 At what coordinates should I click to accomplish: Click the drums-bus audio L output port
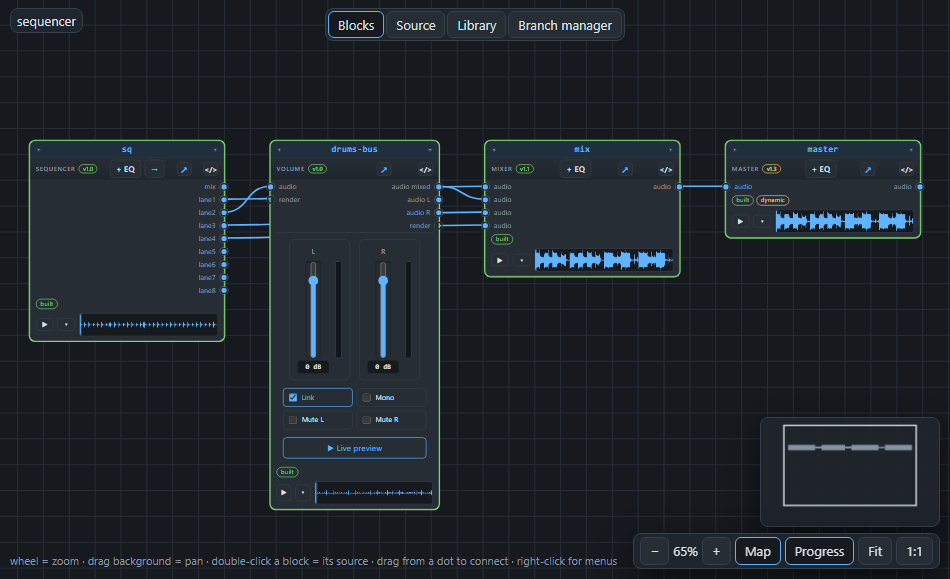pyautogui.click(x=439, y=200)
